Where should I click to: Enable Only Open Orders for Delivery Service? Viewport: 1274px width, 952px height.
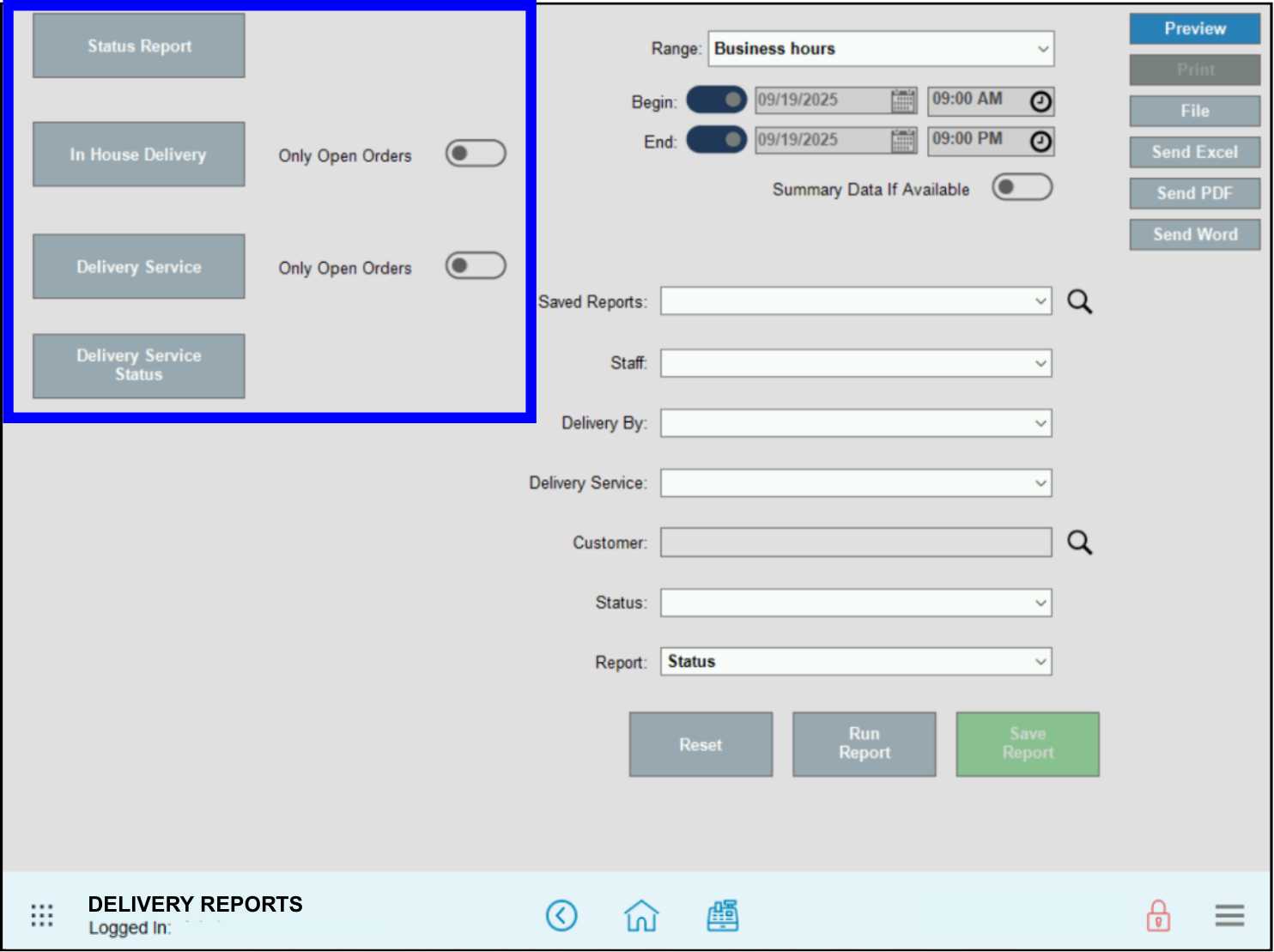475,265
